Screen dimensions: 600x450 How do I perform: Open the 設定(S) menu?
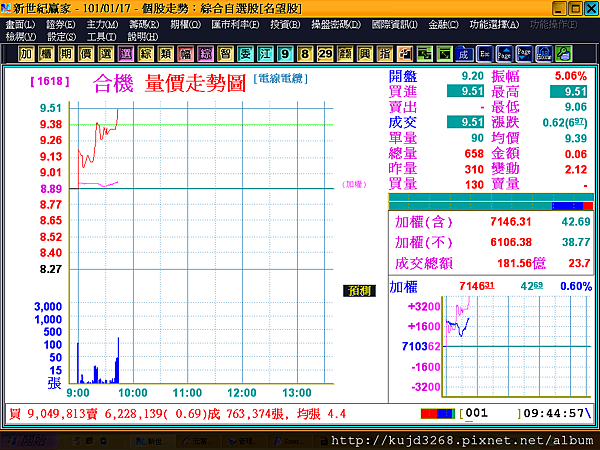pyautogui.click(x=62, y=37)
